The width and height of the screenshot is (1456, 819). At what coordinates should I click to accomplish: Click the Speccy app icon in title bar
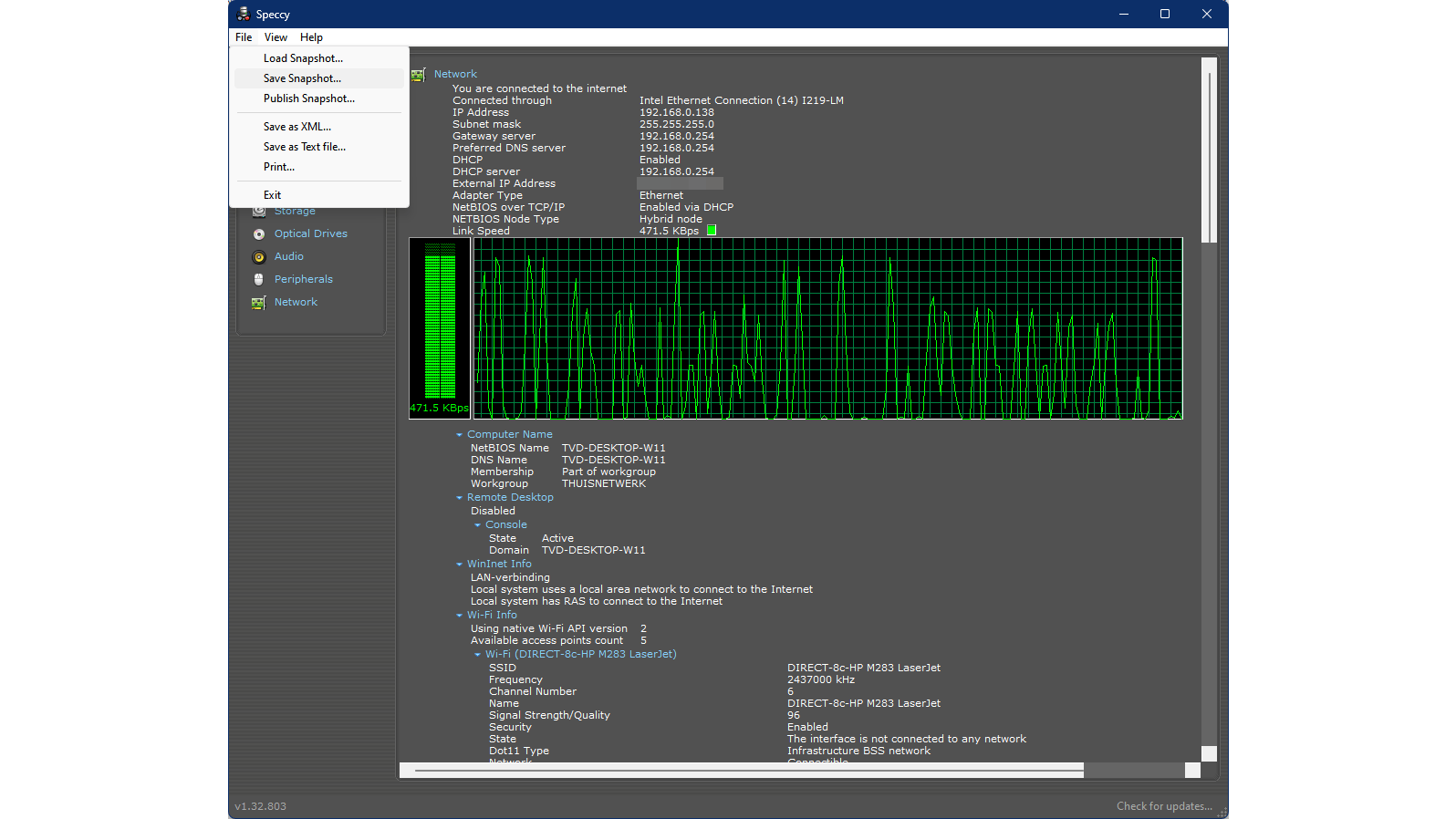click(244, 14)
